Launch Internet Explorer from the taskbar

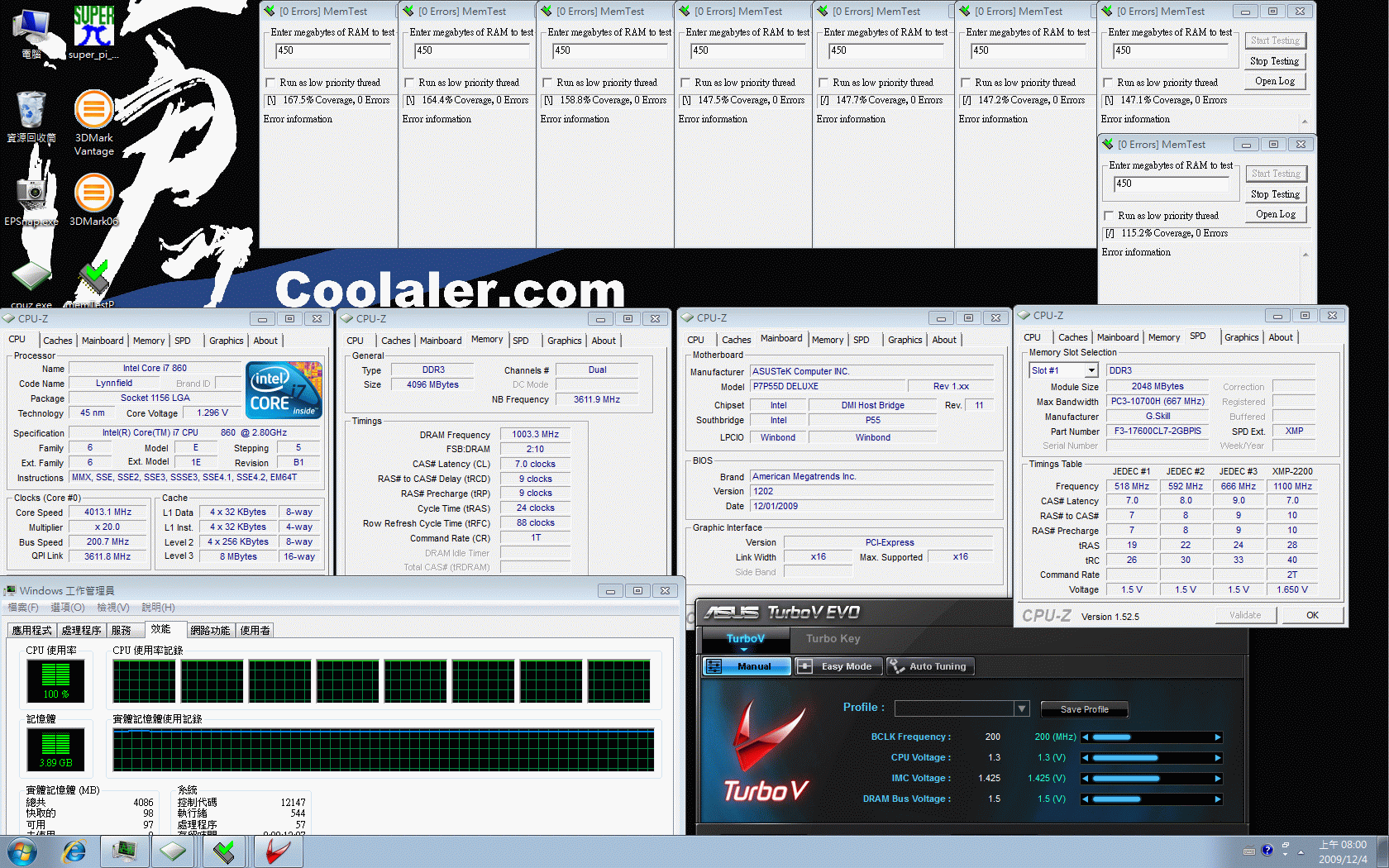[74, 851]
